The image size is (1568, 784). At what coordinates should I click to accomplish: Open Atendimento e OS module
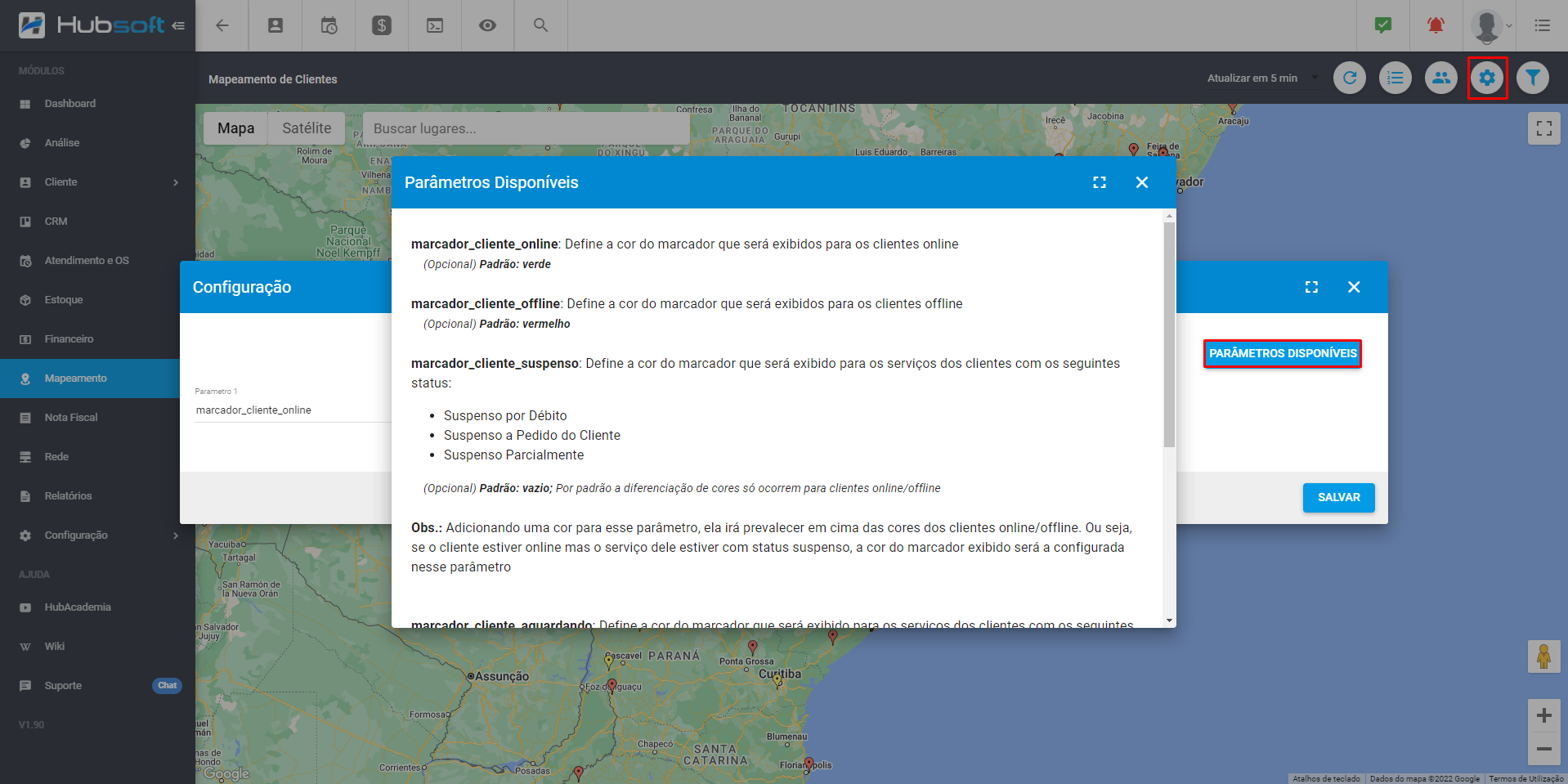coord(97,261)
